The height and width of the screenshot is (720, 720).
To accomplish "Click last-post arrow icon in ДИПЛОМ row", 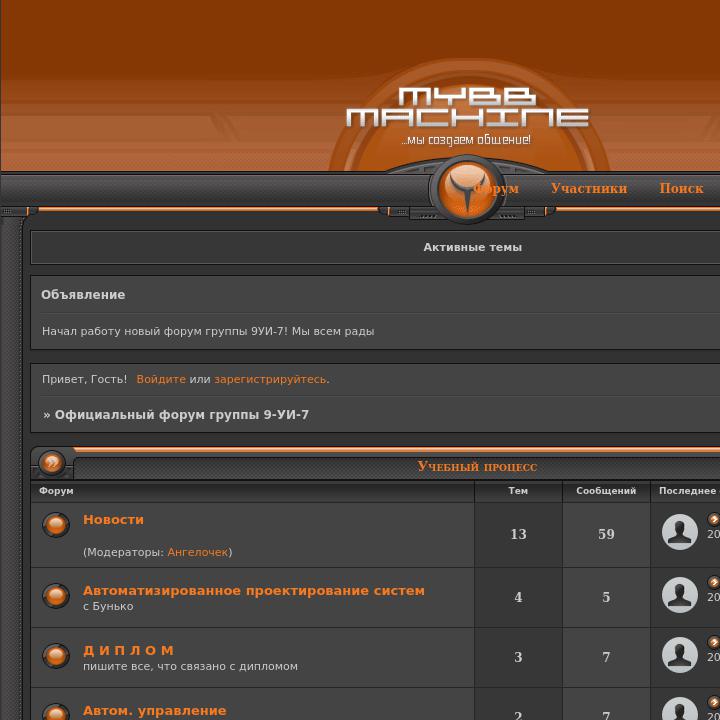I will 714,642.
